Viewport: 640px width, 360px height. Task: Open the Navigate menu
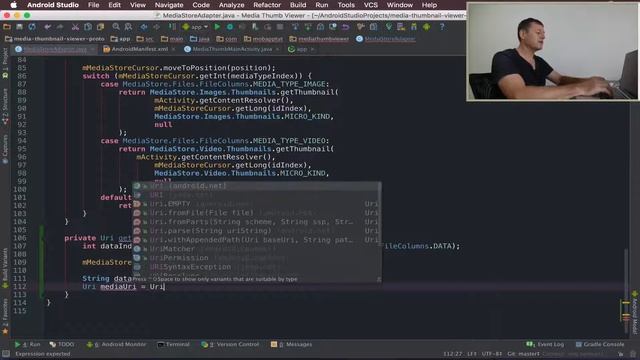click(x=169, y=5)
